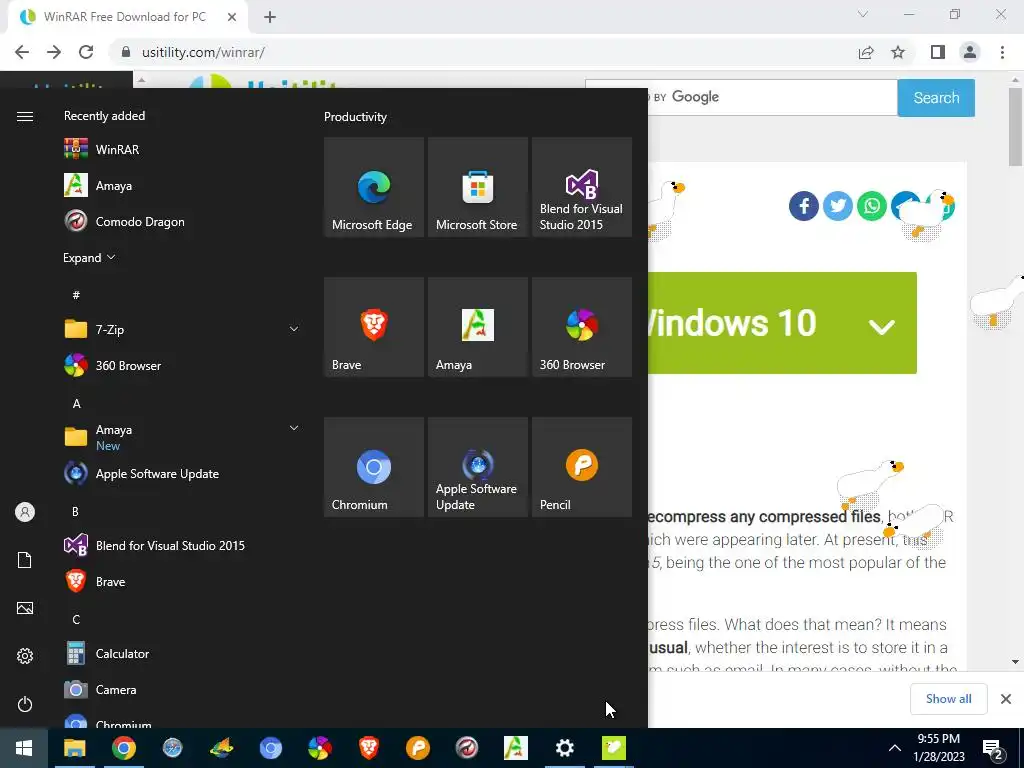Open a new Chrome tab
Image resolution: width=1024 pixels, height=768 pixels.
pyautogui.click(x=270, y=18)
